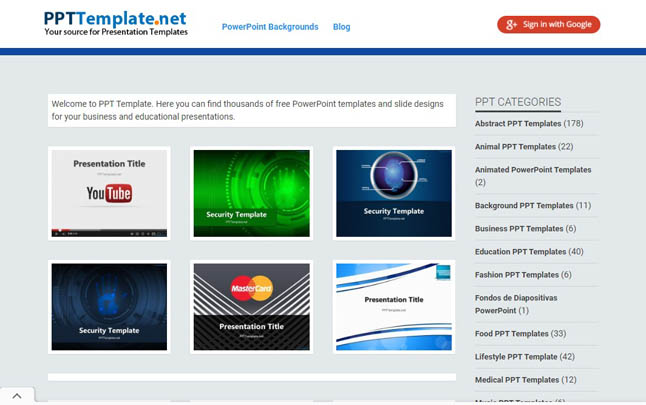The height and width of the screenshot is (405, 646).
Task: Open Medical PPT Templates category
Action: pyautogui.click(x=517, y=380)
